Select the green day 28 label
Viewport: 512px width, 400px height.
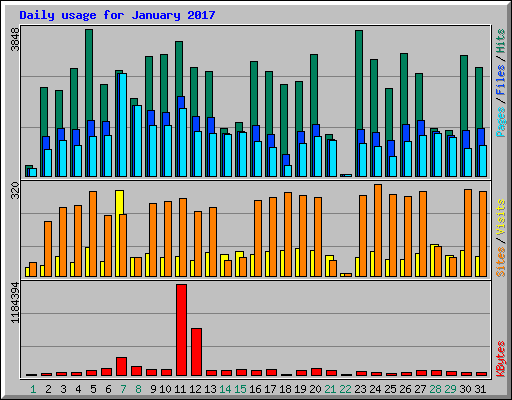[x=435, y=389]
